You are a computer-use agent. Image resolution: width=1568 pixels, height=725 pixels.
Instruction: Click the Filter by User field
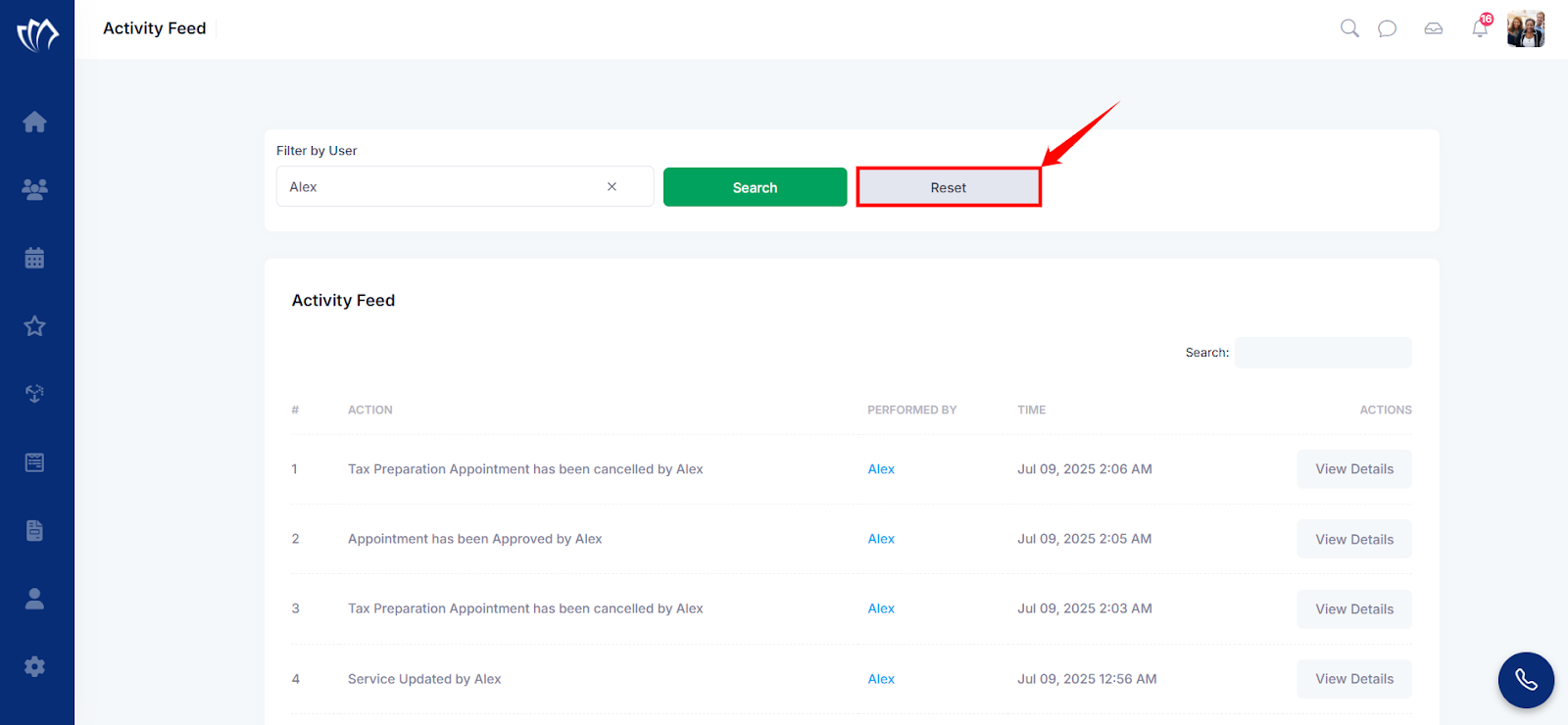[465, 186]
